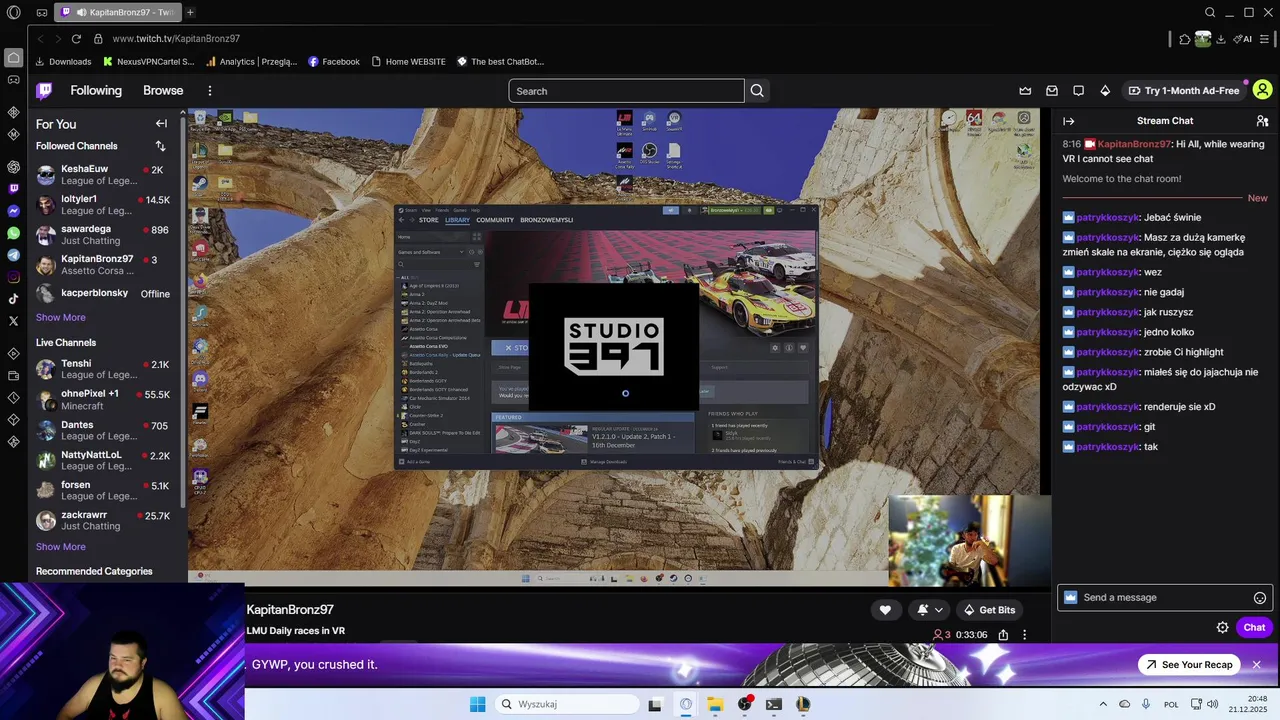Show More followed channels
This screenshot has width=1280, height=720.
[x=61, y=317]
